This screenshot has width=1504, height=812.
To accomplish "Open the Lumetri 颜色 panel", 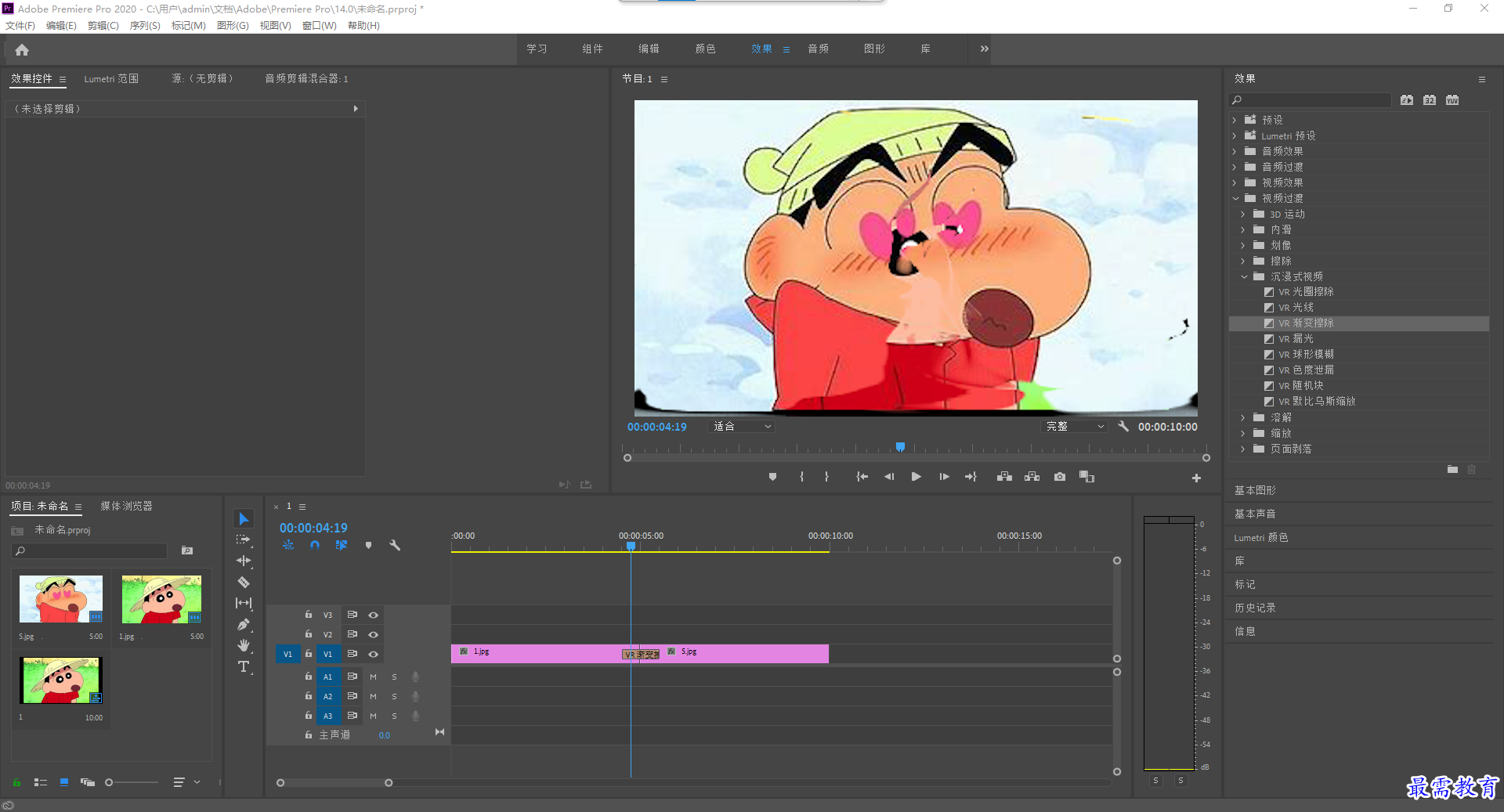I will (1261, 537).
